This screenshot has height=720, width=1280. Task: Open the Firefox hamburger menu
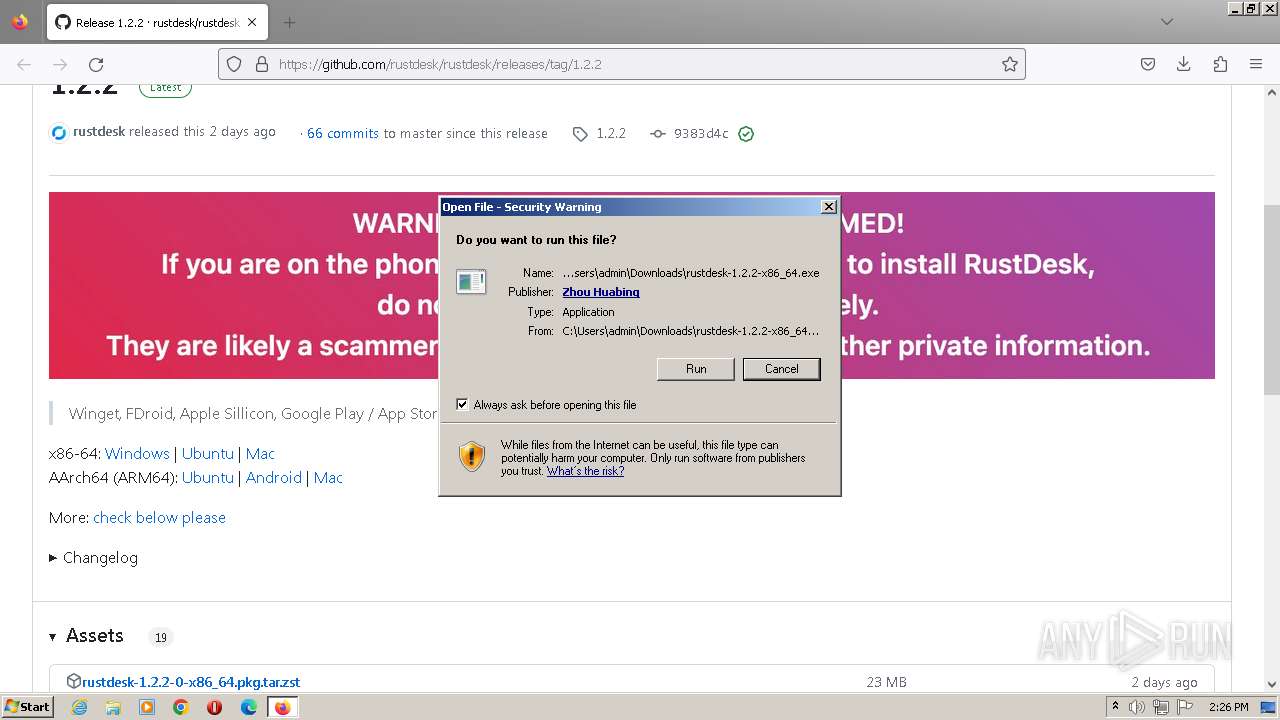tap(1256, 64)
